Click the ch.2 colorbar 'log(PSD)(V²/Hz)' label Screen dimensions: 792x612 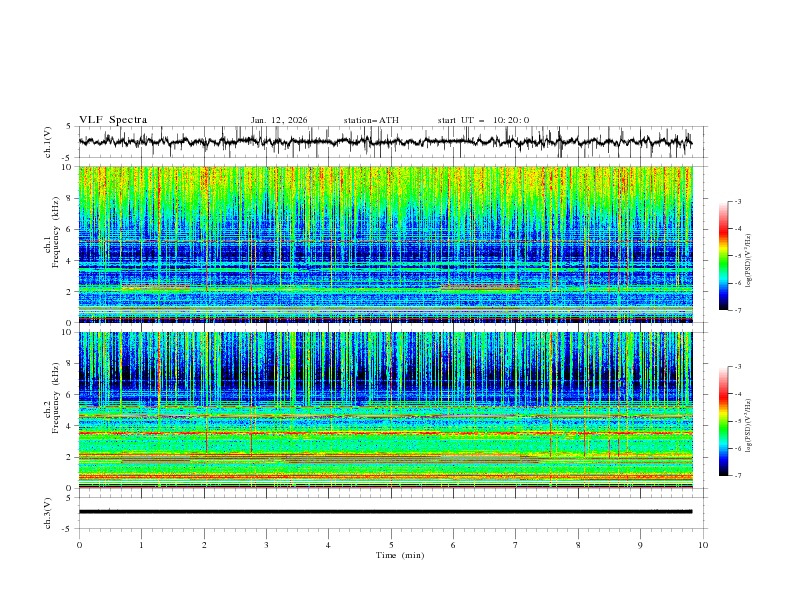tap(749, 426)
